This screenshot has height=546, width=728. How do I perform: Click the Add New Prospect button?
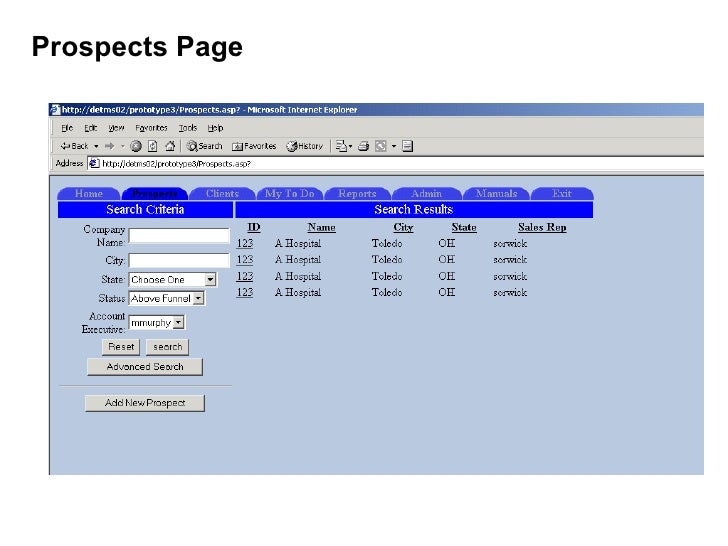pos(145,403)
